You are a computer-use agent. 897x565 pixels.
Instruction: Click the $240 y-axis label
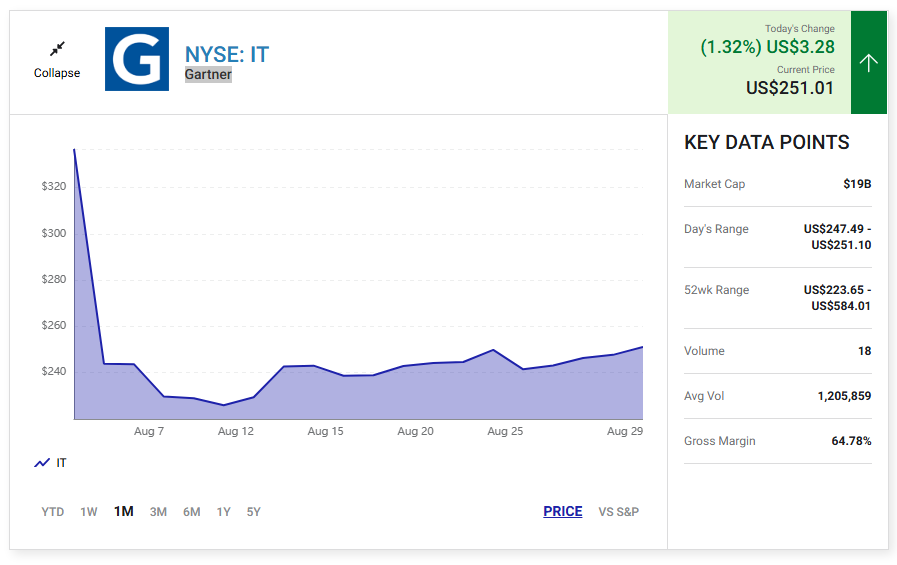[54, 371]
